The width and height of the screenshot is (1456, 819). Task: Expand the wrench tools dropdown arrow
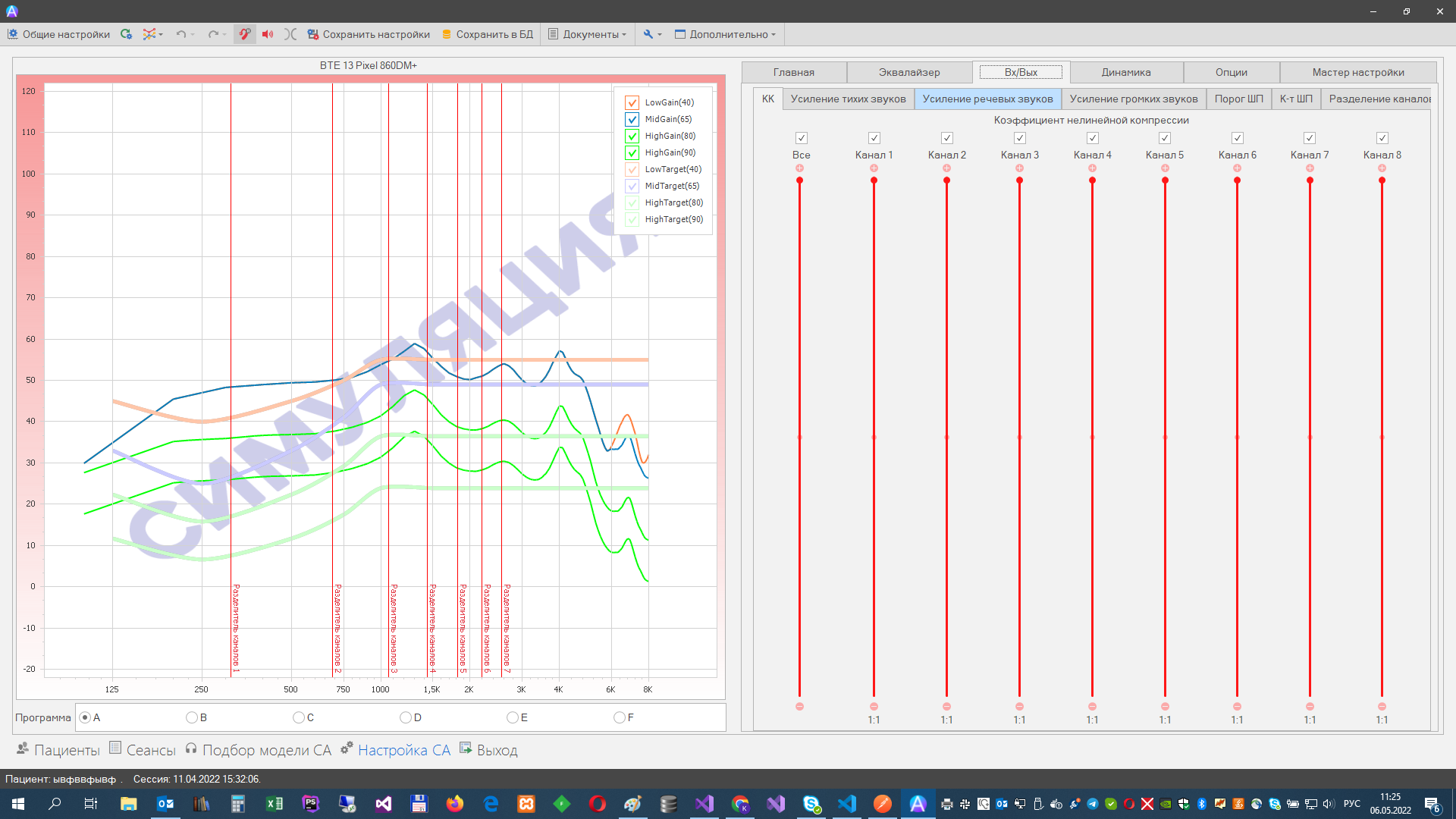click(x=660, y=34)
